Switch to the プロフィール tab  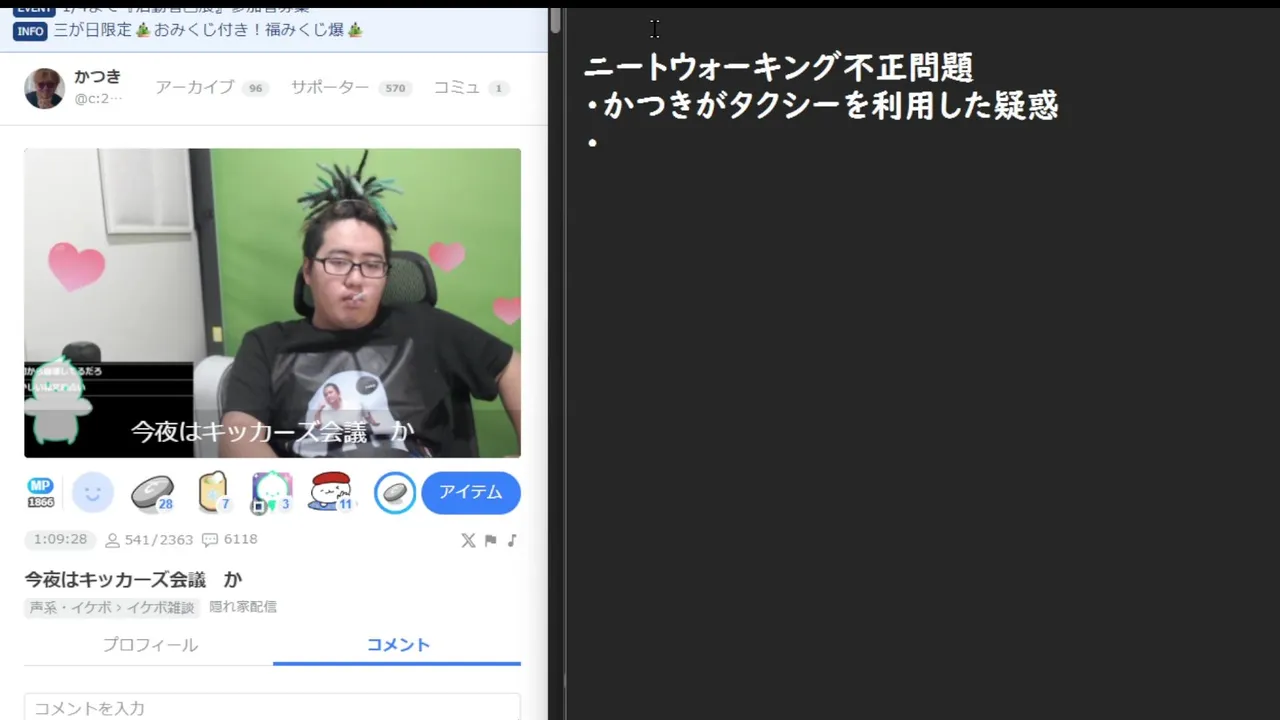click(149, 645)
